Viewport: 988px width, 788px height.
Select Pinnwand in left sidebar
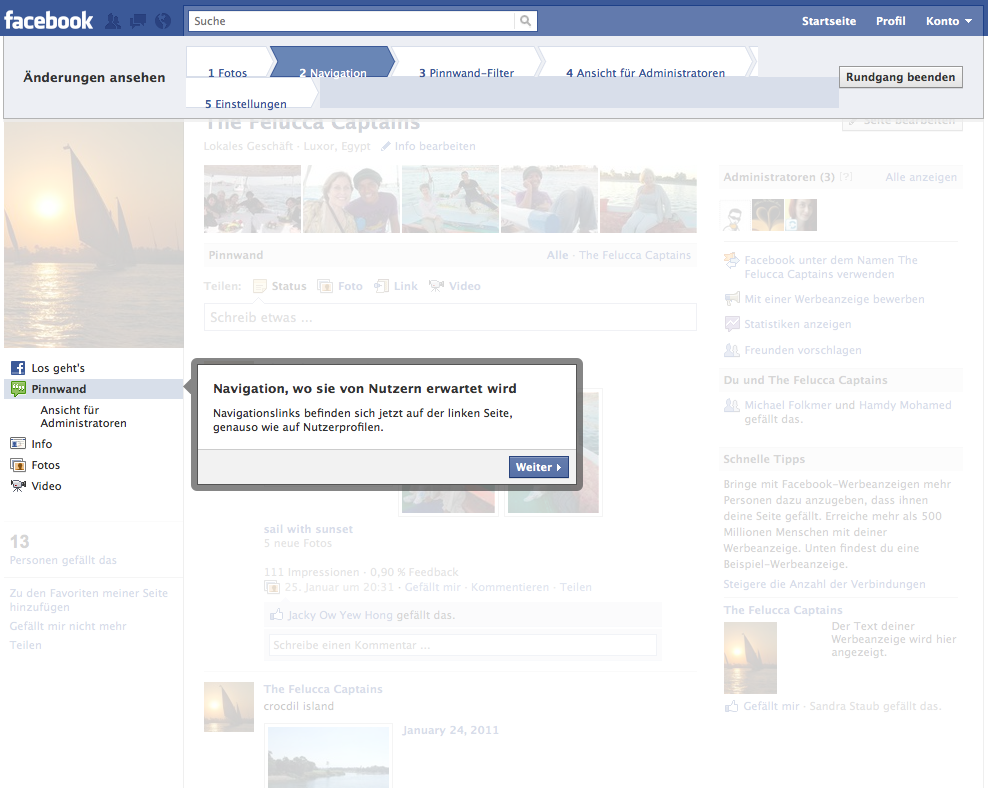tap(94, 389)
